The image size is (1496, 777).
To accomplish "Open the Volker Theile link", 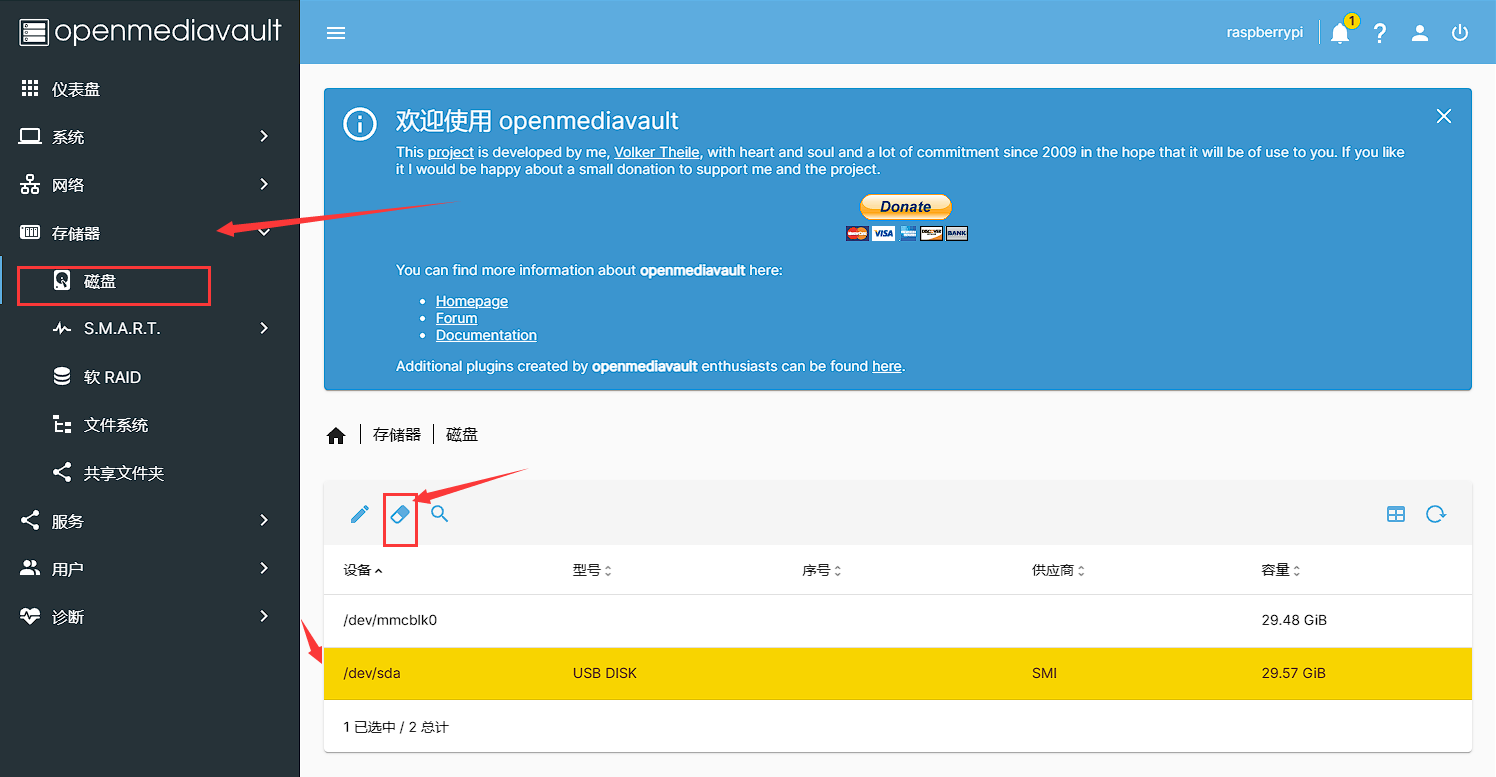I will (657, 152).
